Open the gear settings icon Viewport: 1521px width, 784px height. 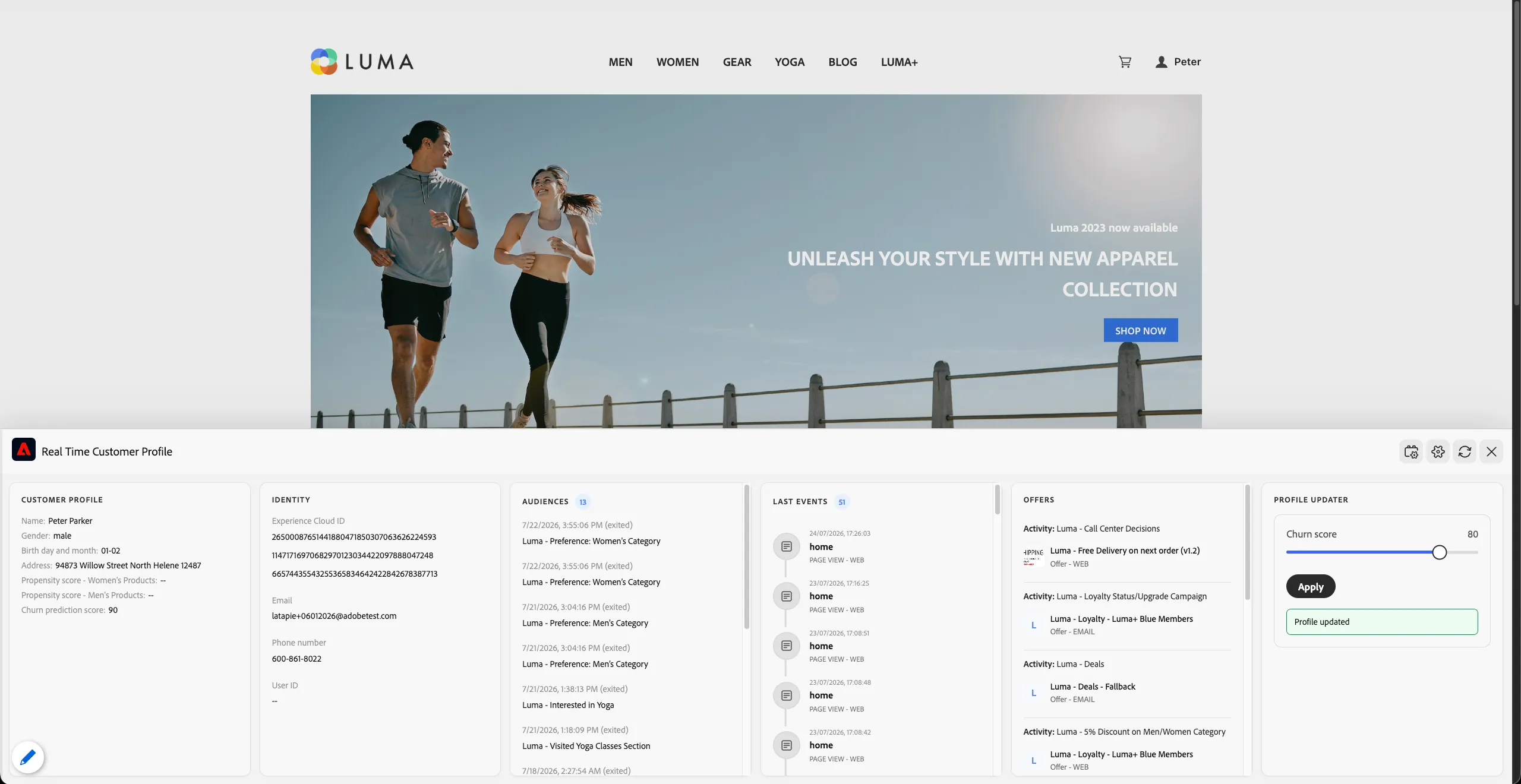1438,451
